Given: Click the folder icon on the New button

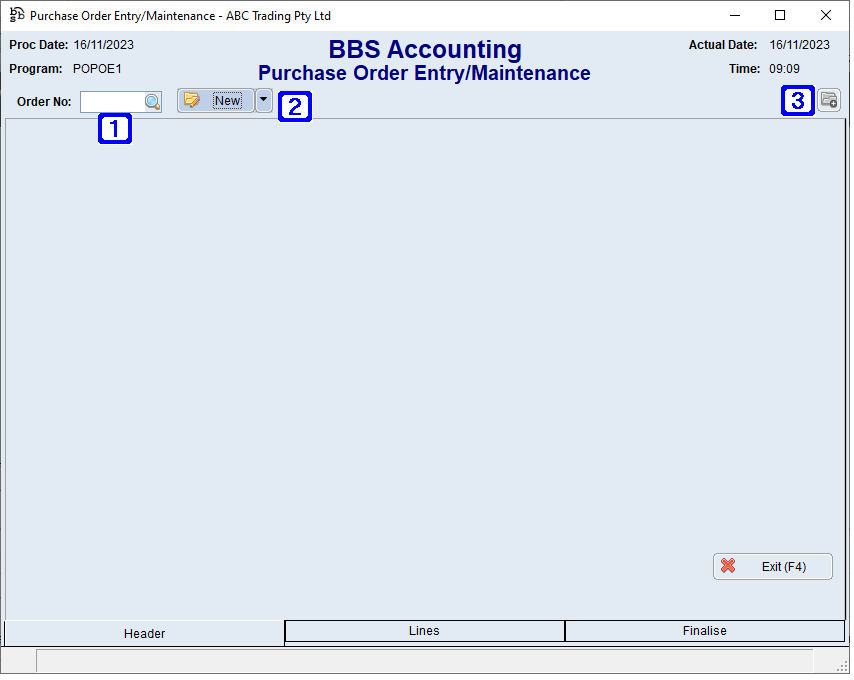Looking at the screenshot, I should 193,100.
